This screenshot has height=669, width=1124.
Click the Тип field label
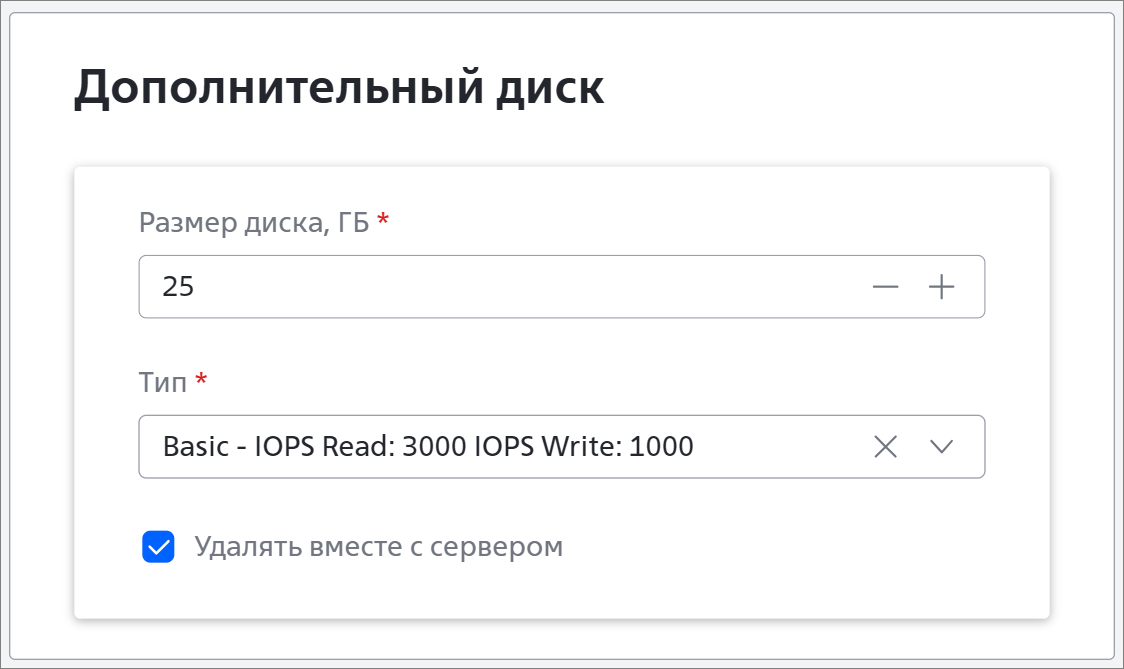[x=163, y=382]
